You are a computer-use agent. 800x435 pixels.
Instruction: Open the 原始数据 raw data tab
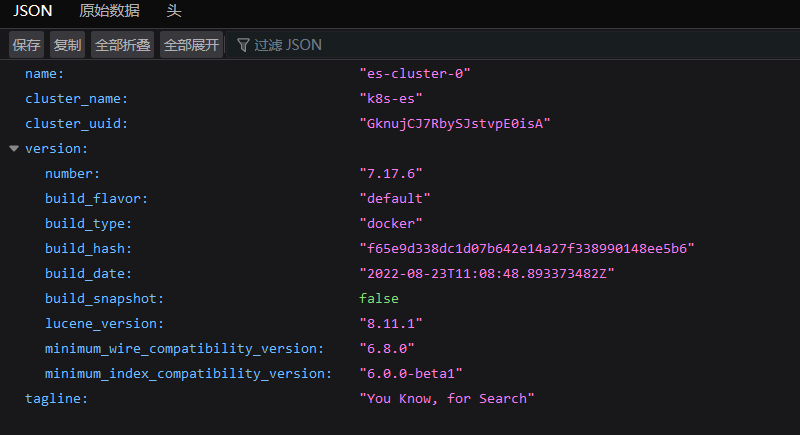coord(109,11)
